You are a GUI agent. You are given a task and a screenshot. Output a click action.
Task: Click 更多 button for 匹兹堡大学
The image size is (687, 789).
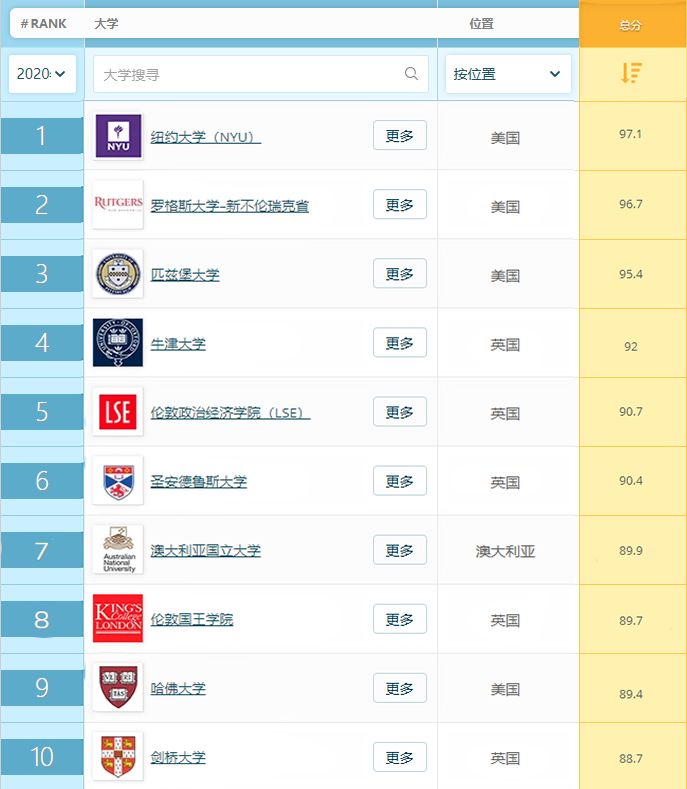(x=400, y=273)
